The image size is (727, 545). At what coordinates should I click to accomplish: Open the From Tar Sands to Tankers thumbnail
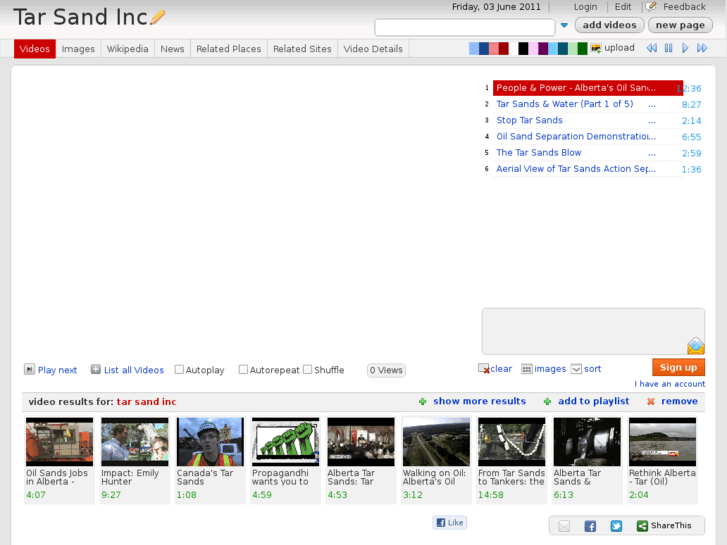pos(512,442)
